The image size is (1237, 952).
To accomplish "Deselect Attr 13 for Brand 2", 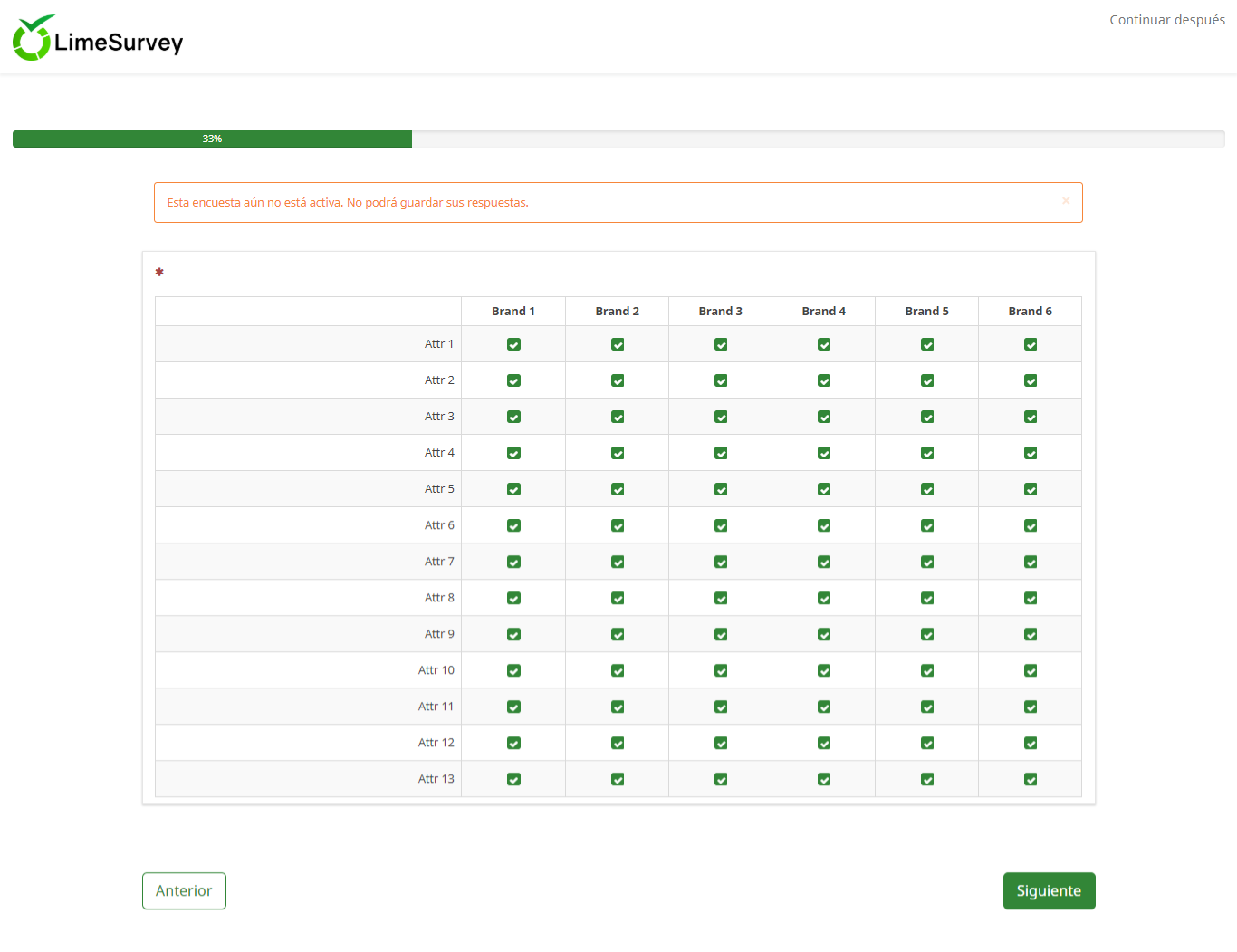I will pos(618,779).
